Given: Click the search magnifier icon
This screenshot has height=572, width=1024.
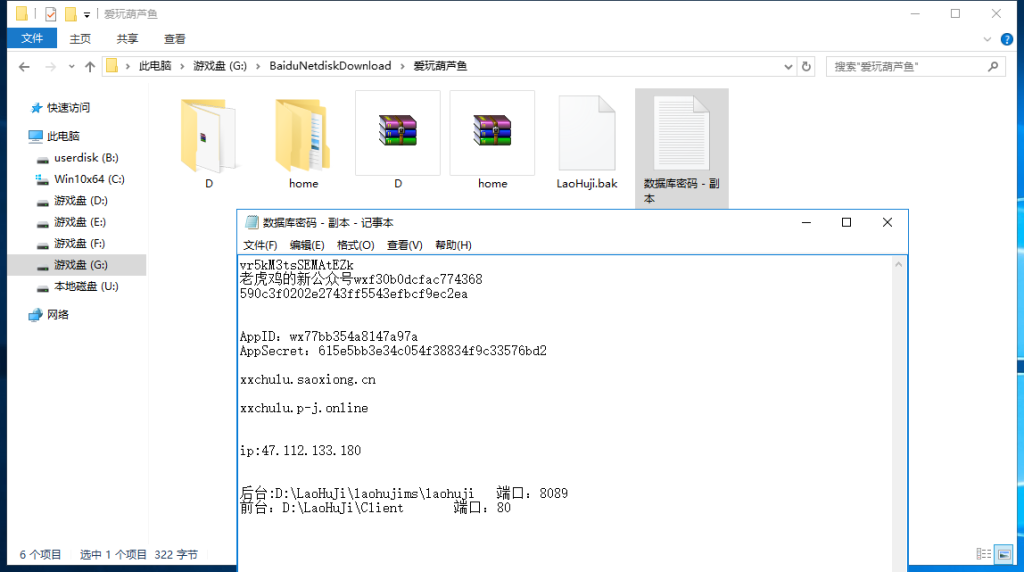Looking at the screenshot, I should pos(993,66).
